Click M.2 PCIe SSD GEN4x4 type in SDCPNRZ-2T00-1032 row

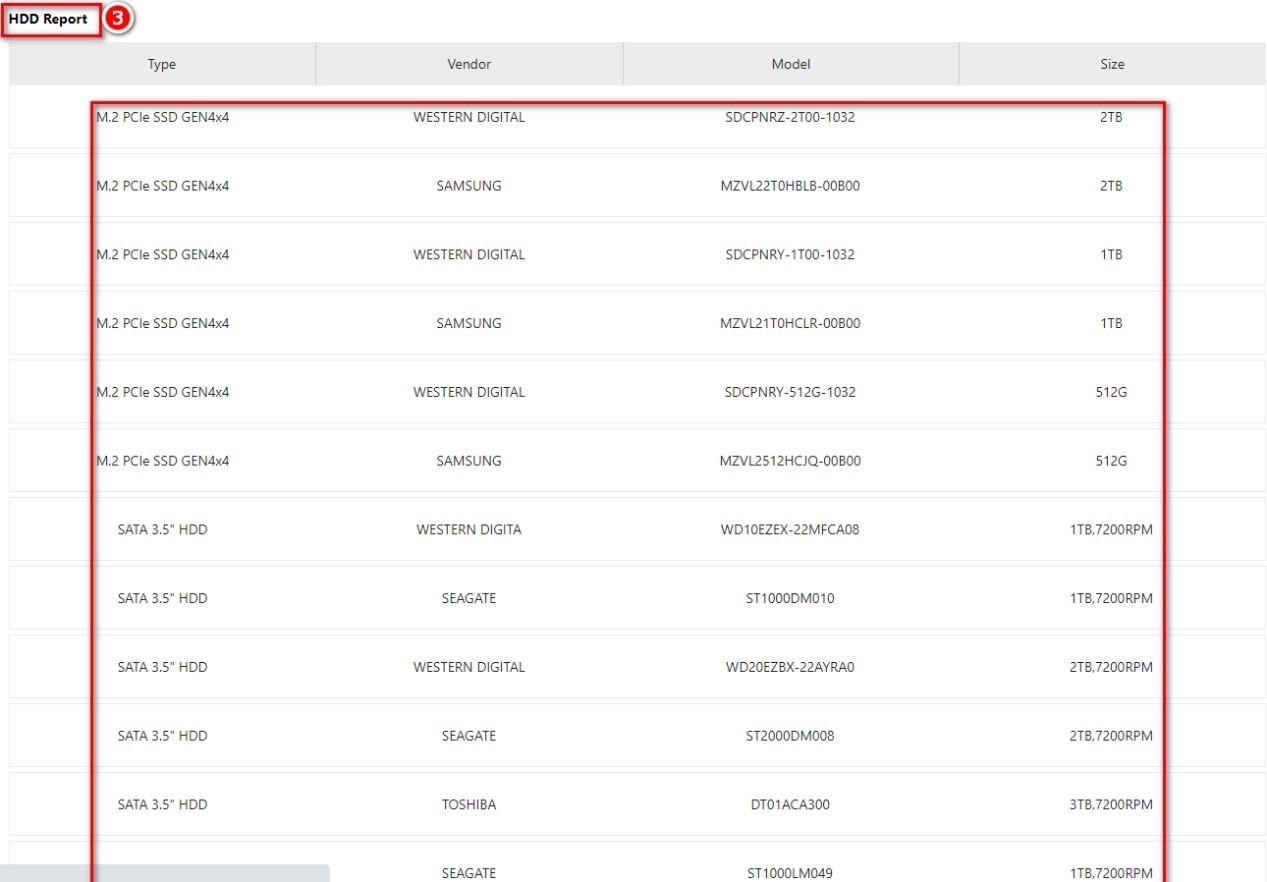coord(163,117)
